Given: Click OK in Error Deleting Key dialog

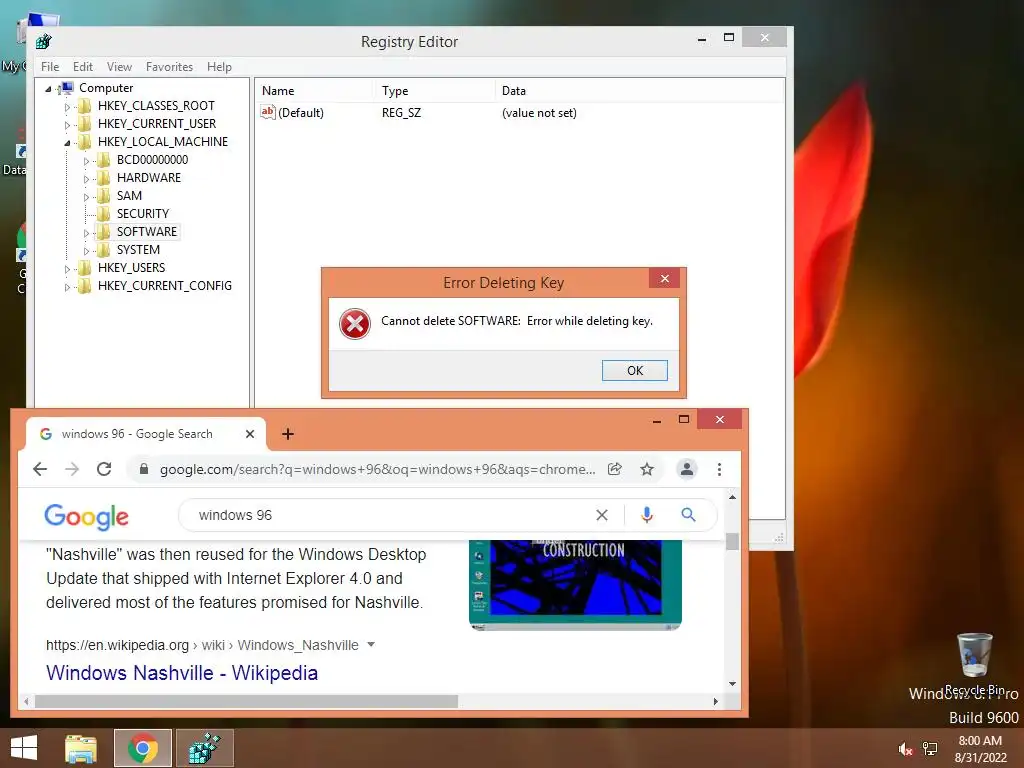Looking at the screenshot, I should [634, 370].
